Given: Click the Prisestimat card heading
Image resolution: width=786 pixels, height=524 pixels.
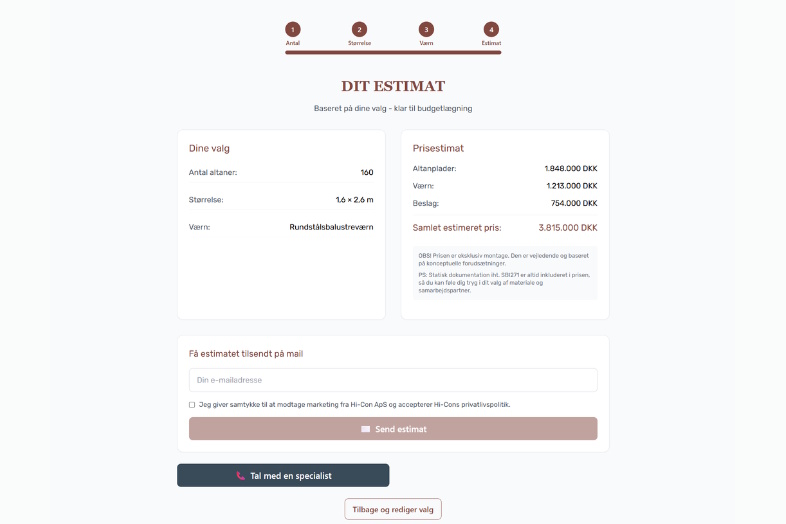Looking at the screenshot, I should (x=438, y=149).
